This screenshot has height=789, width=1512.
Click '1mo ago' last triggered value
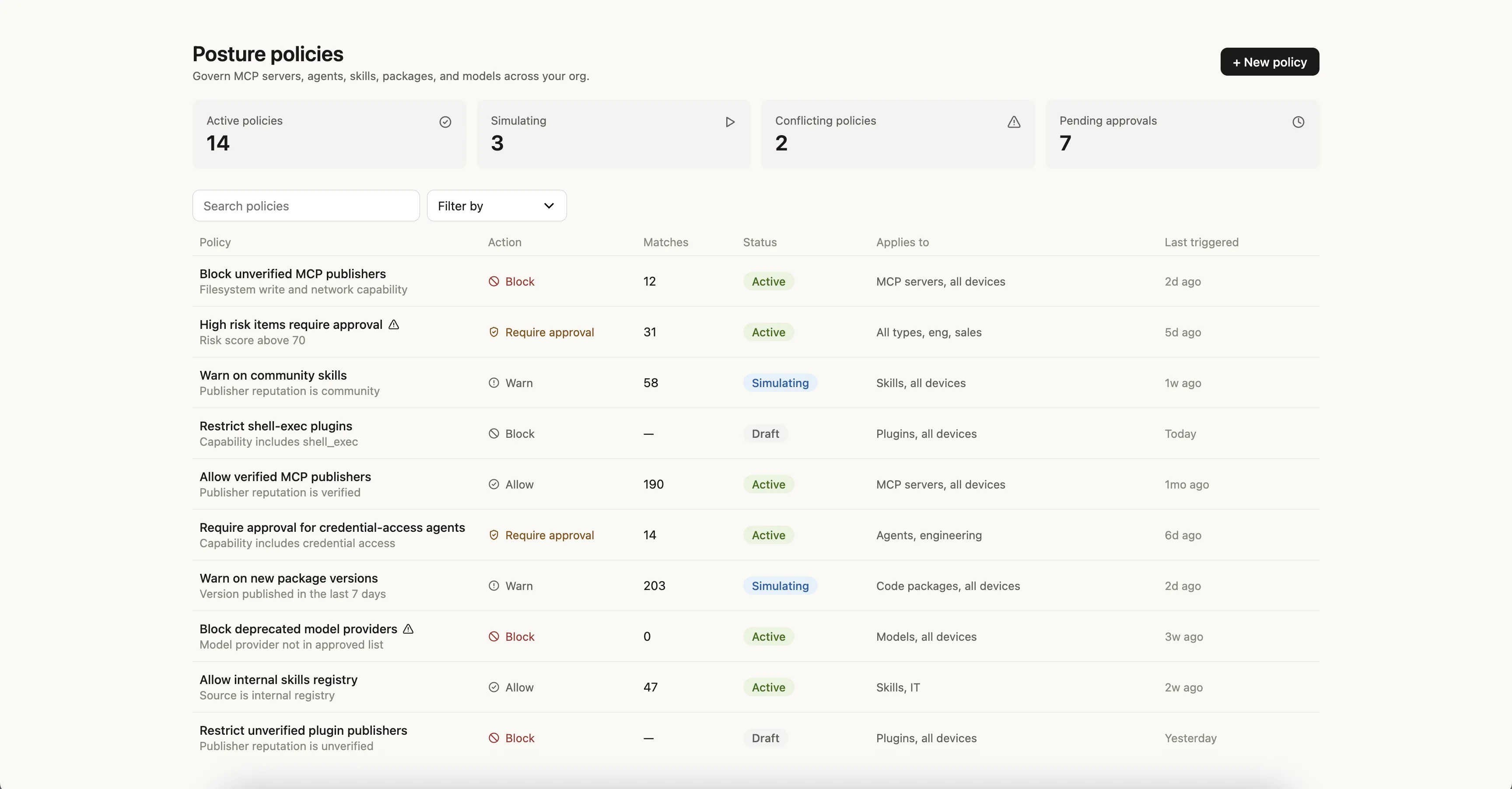(1187, 485)
